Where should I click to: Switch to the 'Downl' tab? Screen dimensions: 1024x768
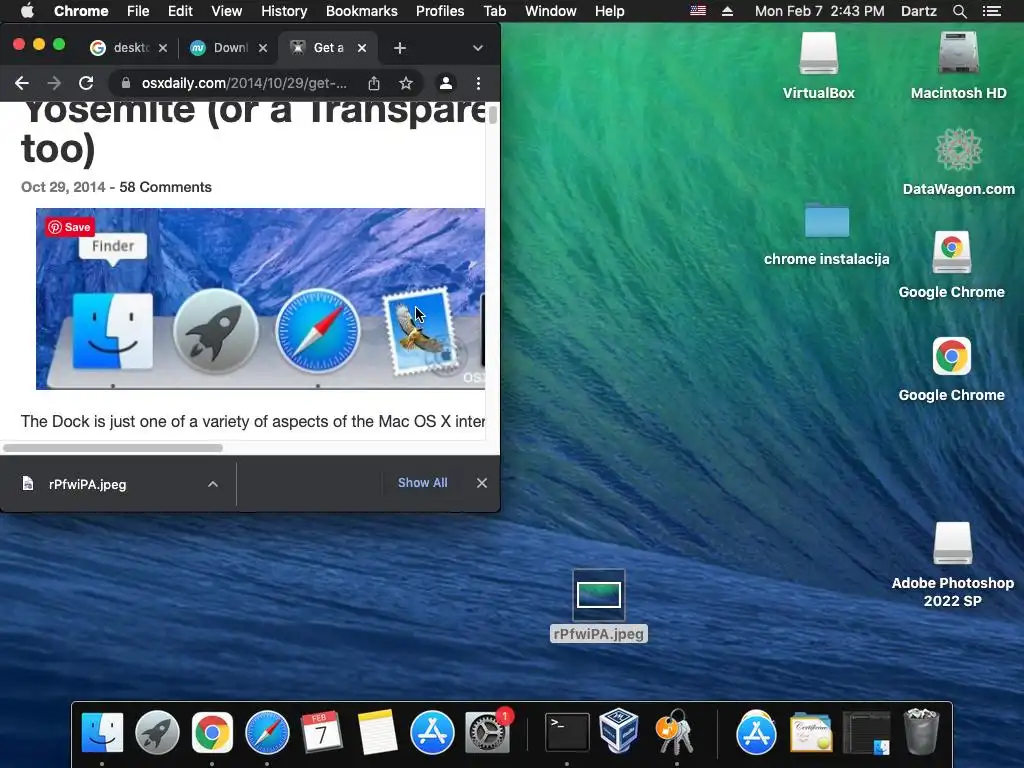point(228,48)
